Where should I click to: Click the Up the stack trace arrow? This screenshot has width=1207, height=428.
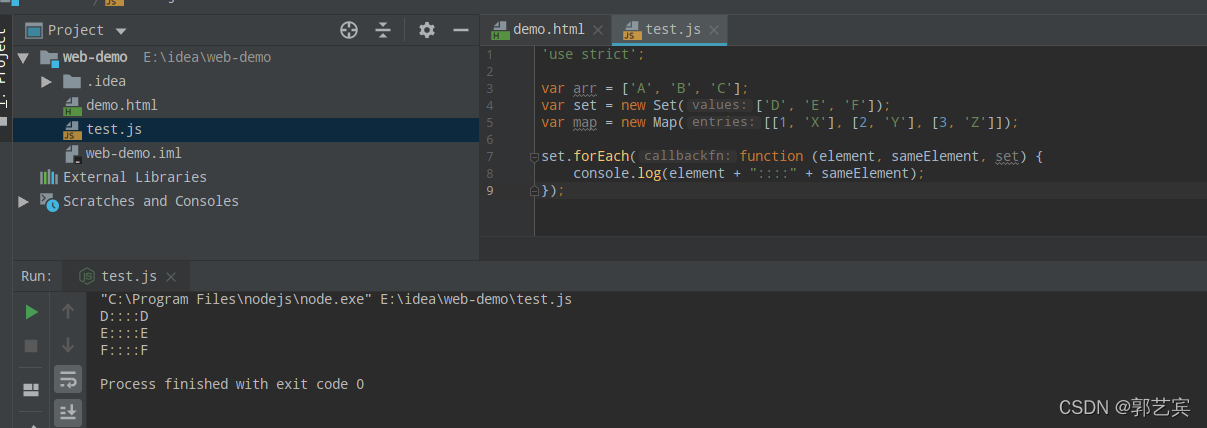point(68,312)
